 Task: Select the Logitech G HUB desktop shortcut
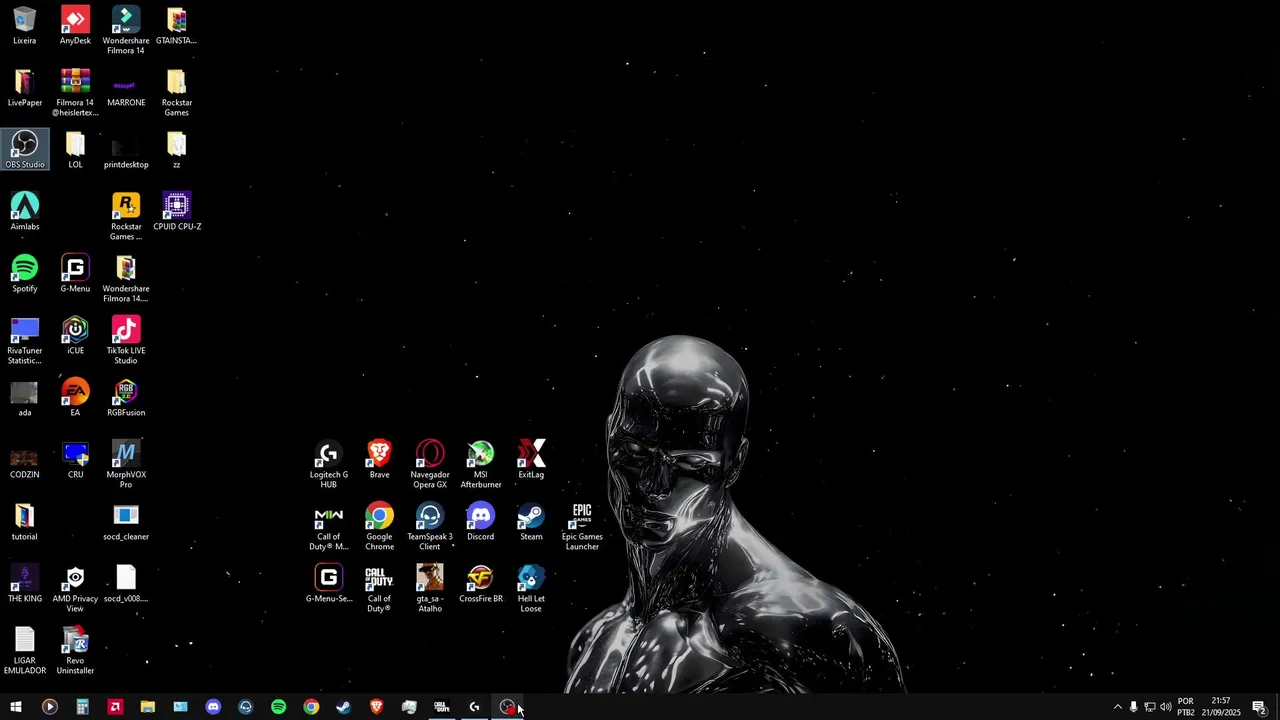(x=329, y=465)
